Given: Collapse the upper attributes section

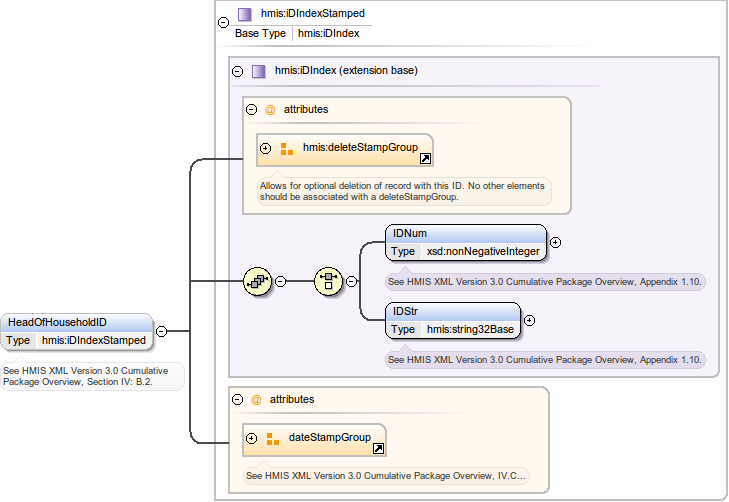Looking at the screenshot, I should [x=251, y=109].
